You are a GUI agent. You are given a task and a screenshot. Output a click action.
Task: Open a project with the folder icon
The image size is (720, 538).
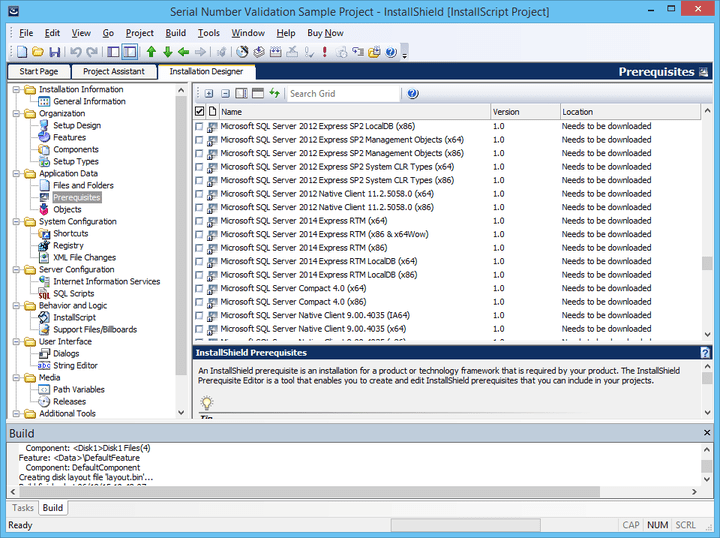[x=38, y=52]
